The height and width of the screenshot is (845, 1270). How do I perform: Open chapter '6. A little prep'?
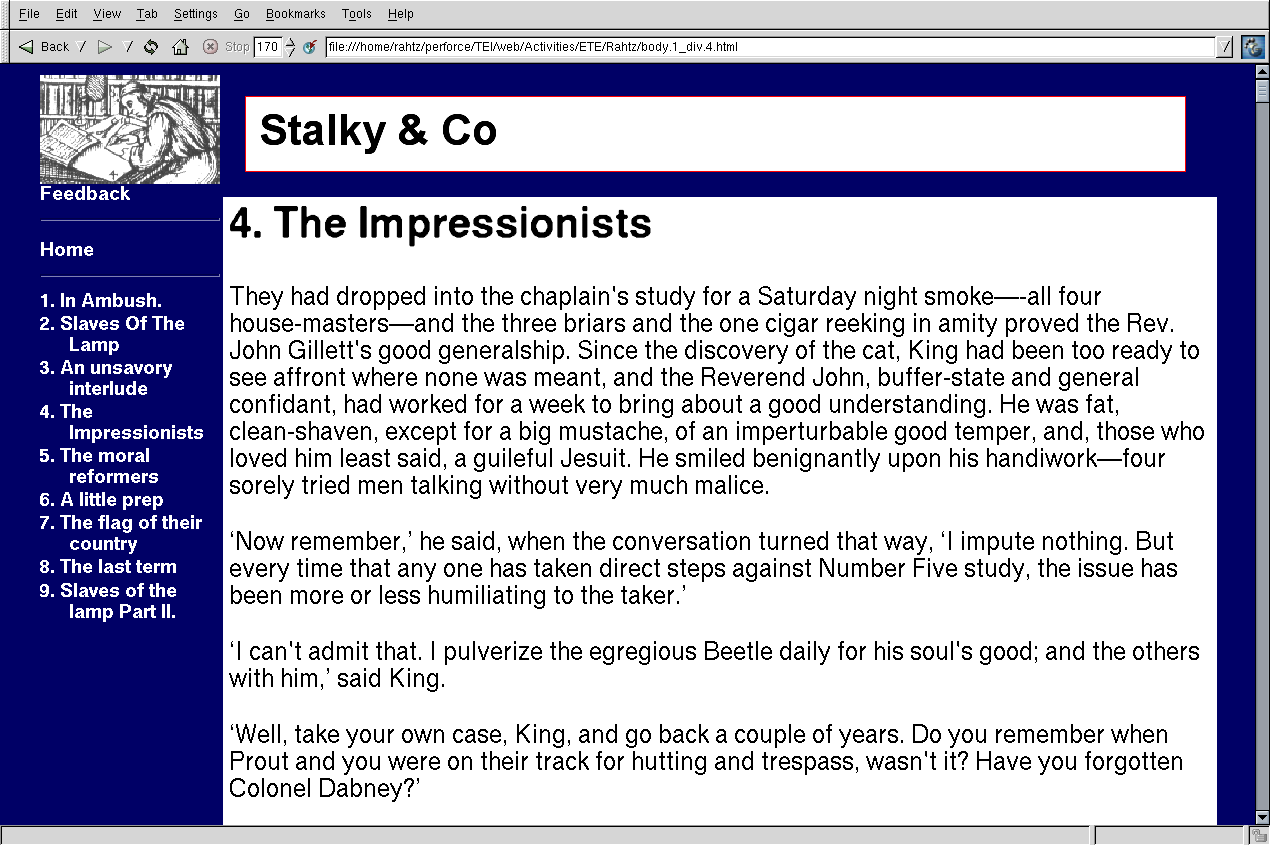click(x=101, y=500)
